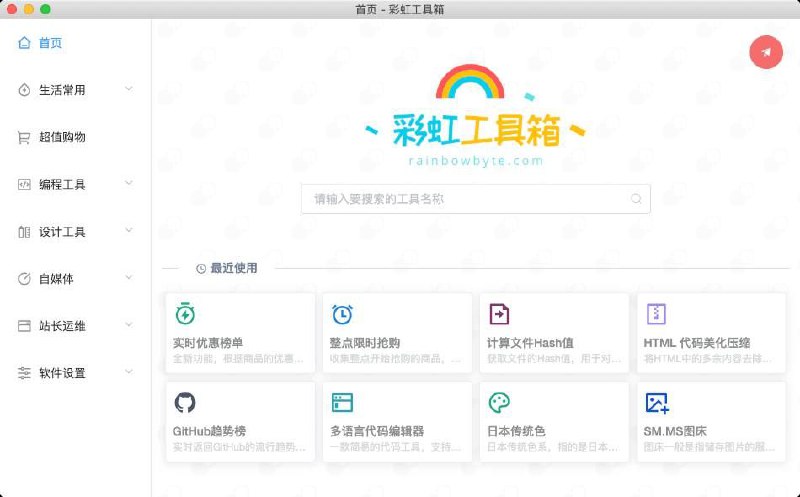
Task: Click the 最近使用 section heading
Action: [x=234, y=268]
